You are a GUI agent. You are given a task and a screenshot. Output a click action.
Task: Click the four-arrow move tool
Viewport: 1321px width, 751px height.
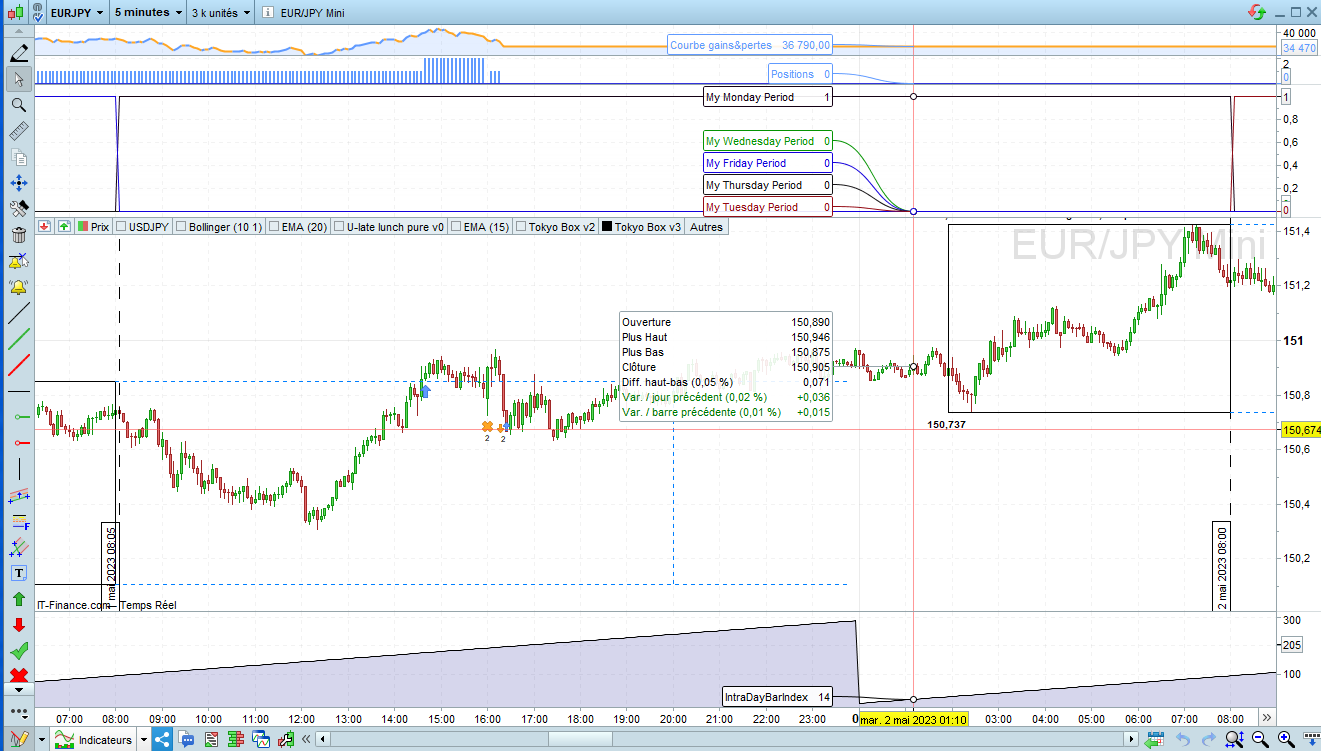(18, 183)
